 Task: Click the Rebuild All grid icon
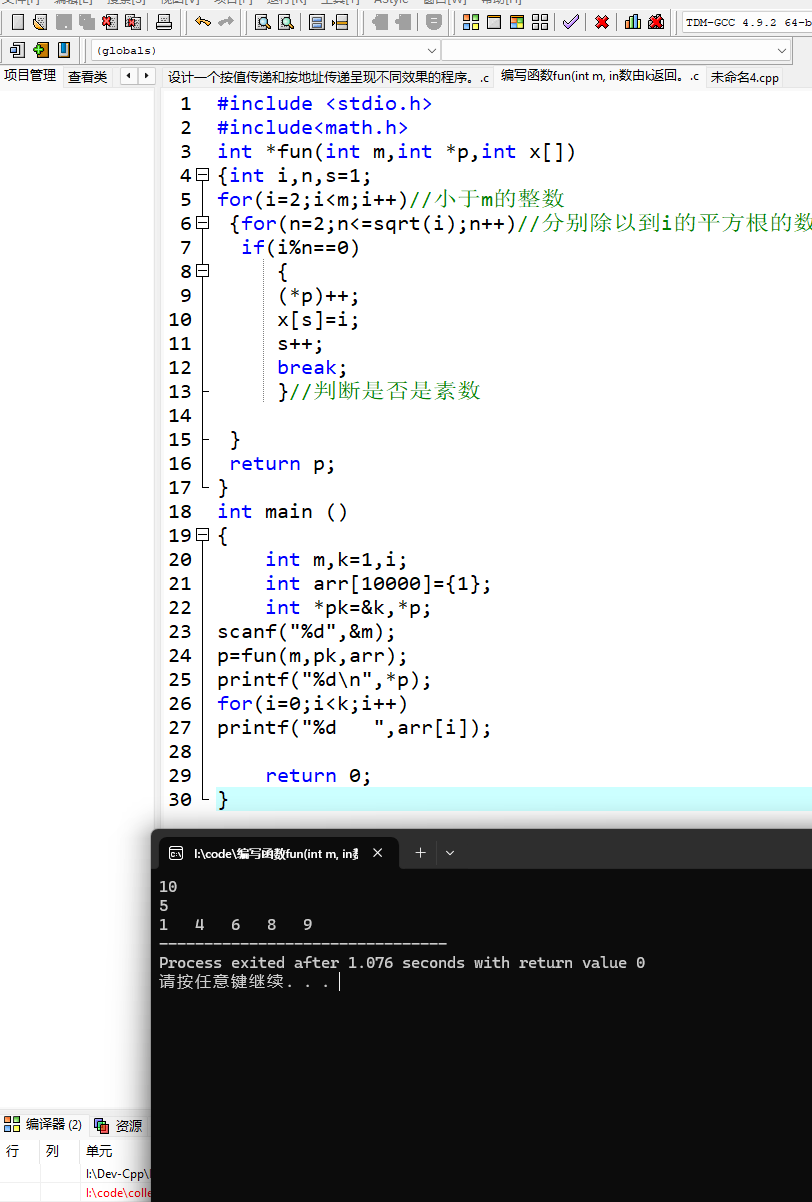(x=540, y=22)
